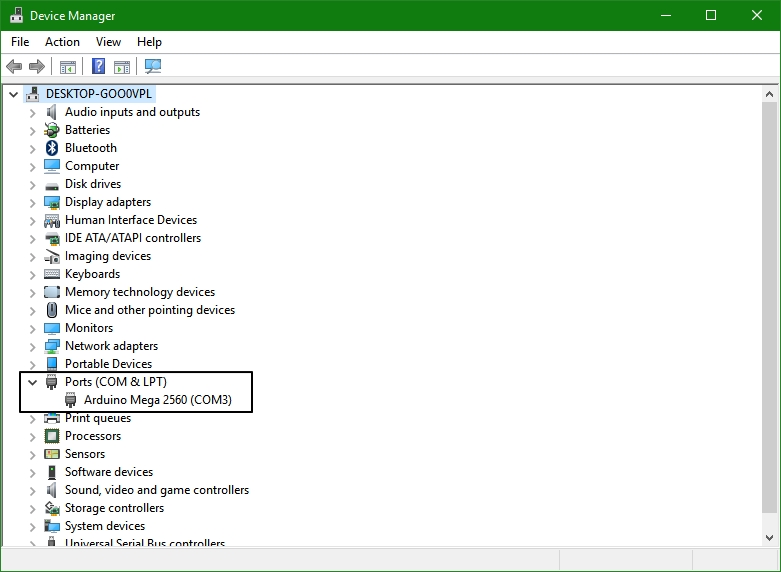
Task: Open the File menu
Action: click(x=20, y=42)
